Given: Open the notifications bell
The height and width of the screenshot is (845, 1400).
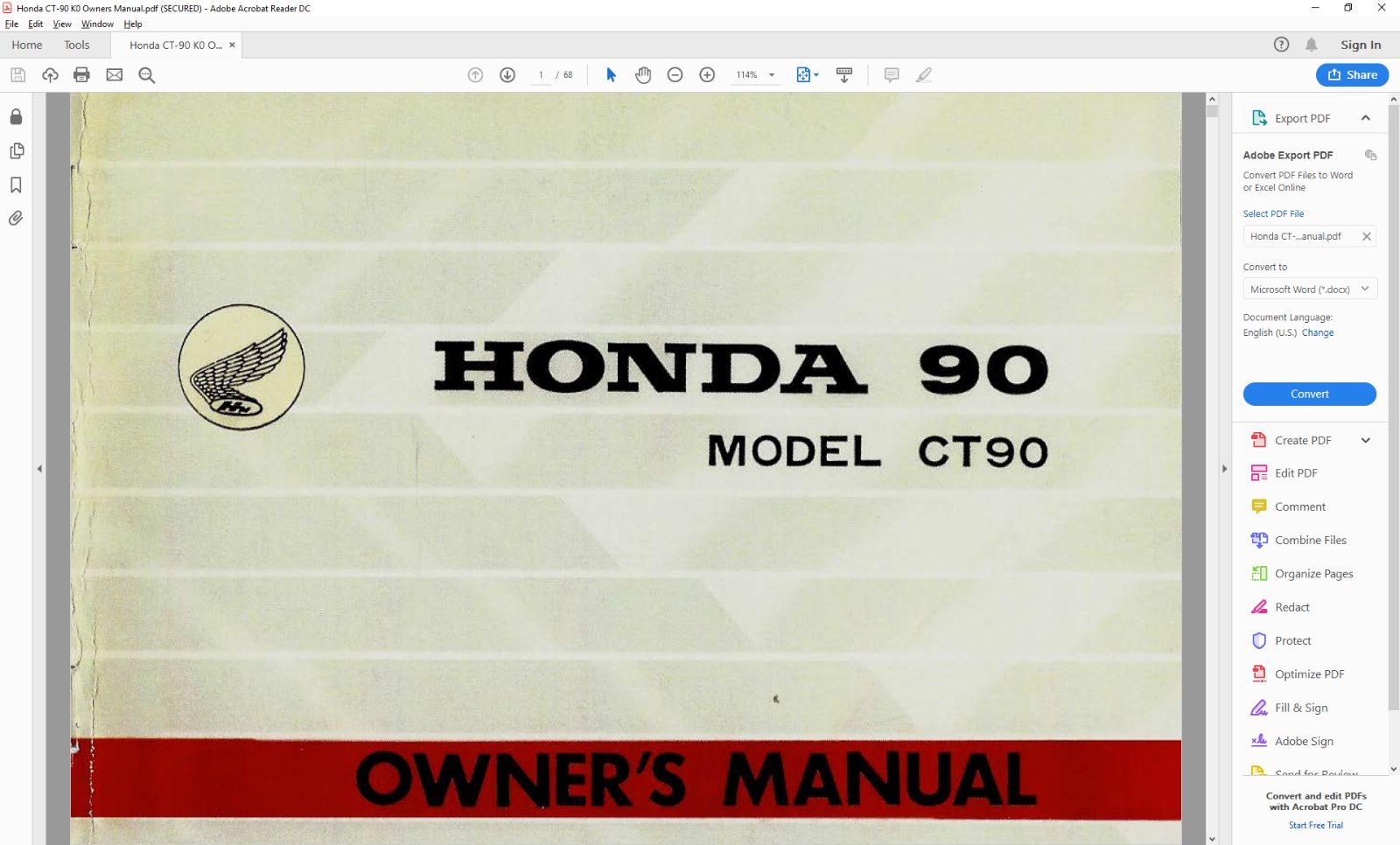Looking at the screenshot, I should click(1311, 45).
